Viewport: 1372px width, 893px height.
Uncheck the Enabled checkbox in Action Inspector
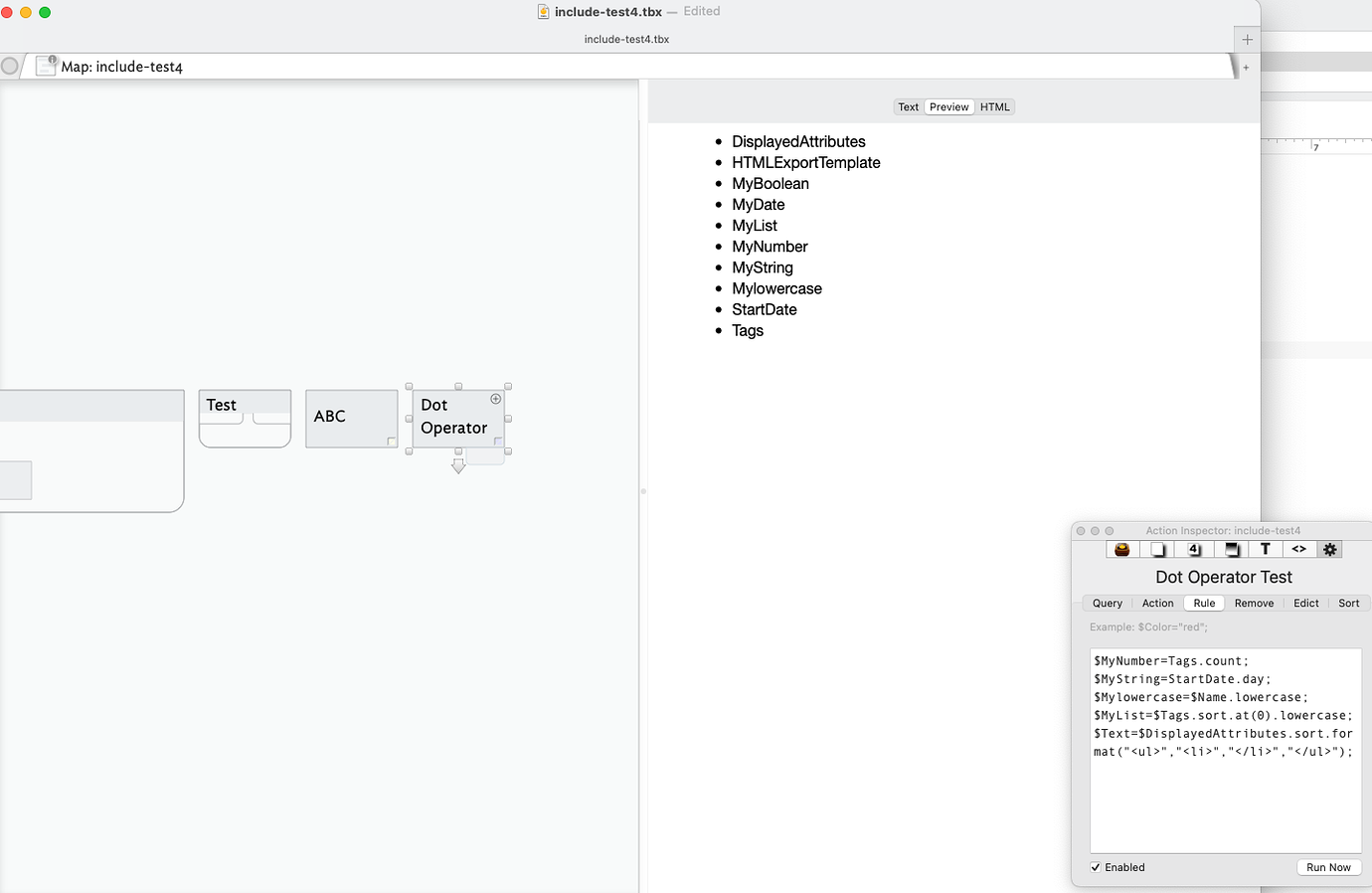1096,866
